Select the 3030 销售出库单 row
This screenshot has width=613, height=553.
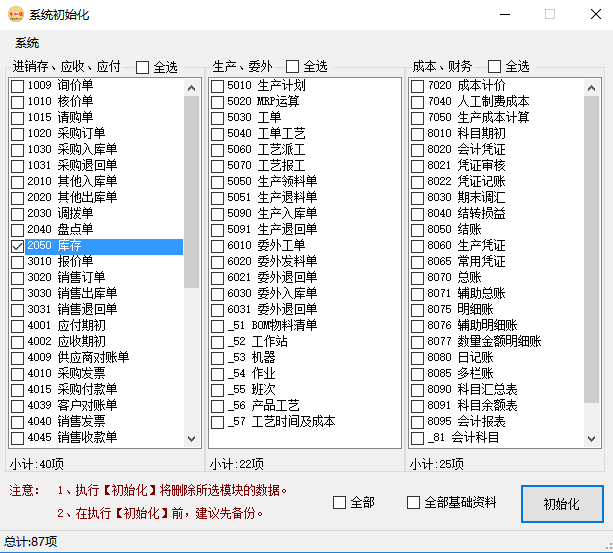click(97, 294)
